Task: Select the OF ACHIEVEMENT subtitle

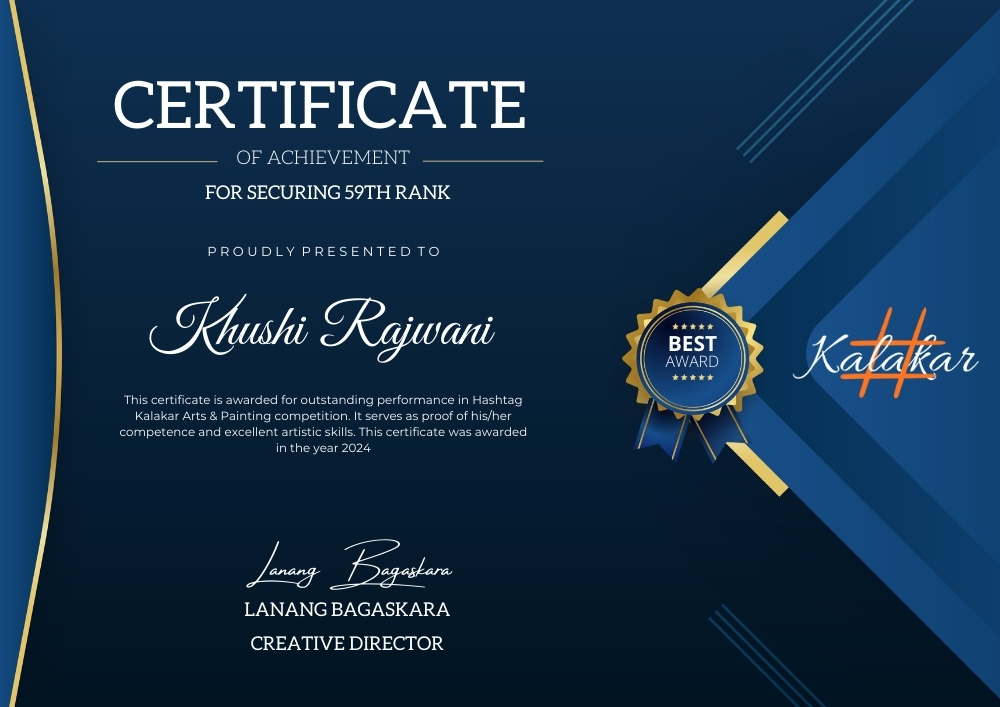Action: click(323, 158)
